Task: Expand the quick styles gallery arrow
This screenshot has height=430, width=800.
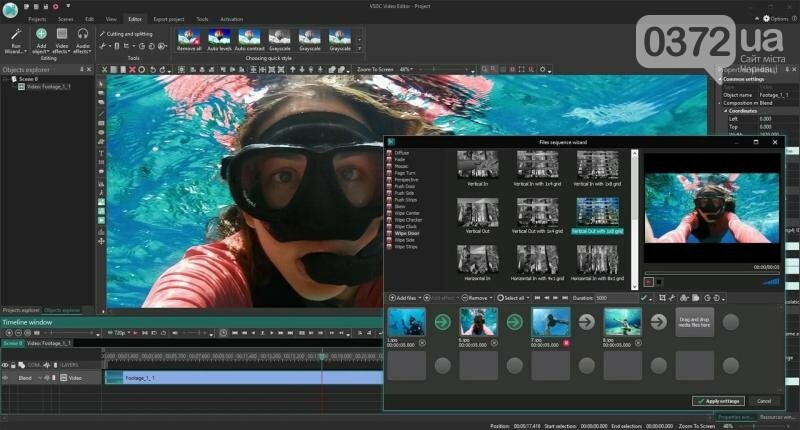Action: click(360, 48)
